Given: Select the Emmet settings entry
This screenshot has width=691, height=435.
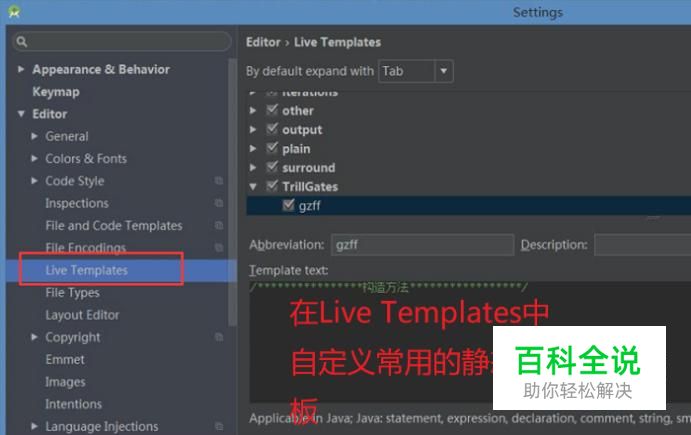Looking at the screenshot, I should [65, 359].
